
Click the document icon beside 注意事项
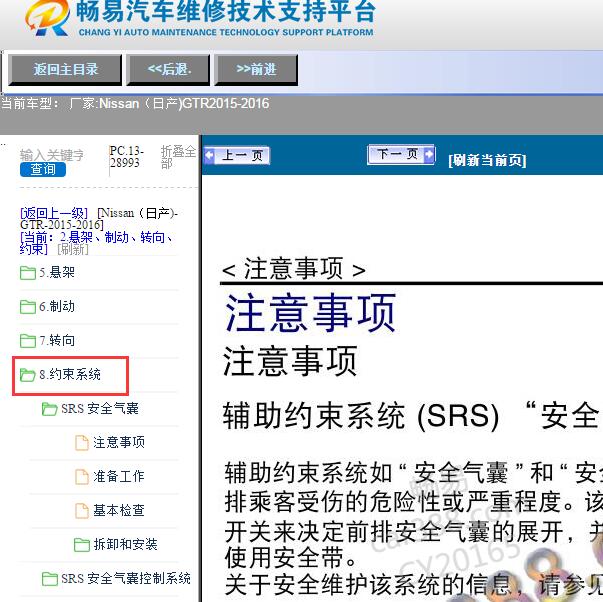[82, 443]
